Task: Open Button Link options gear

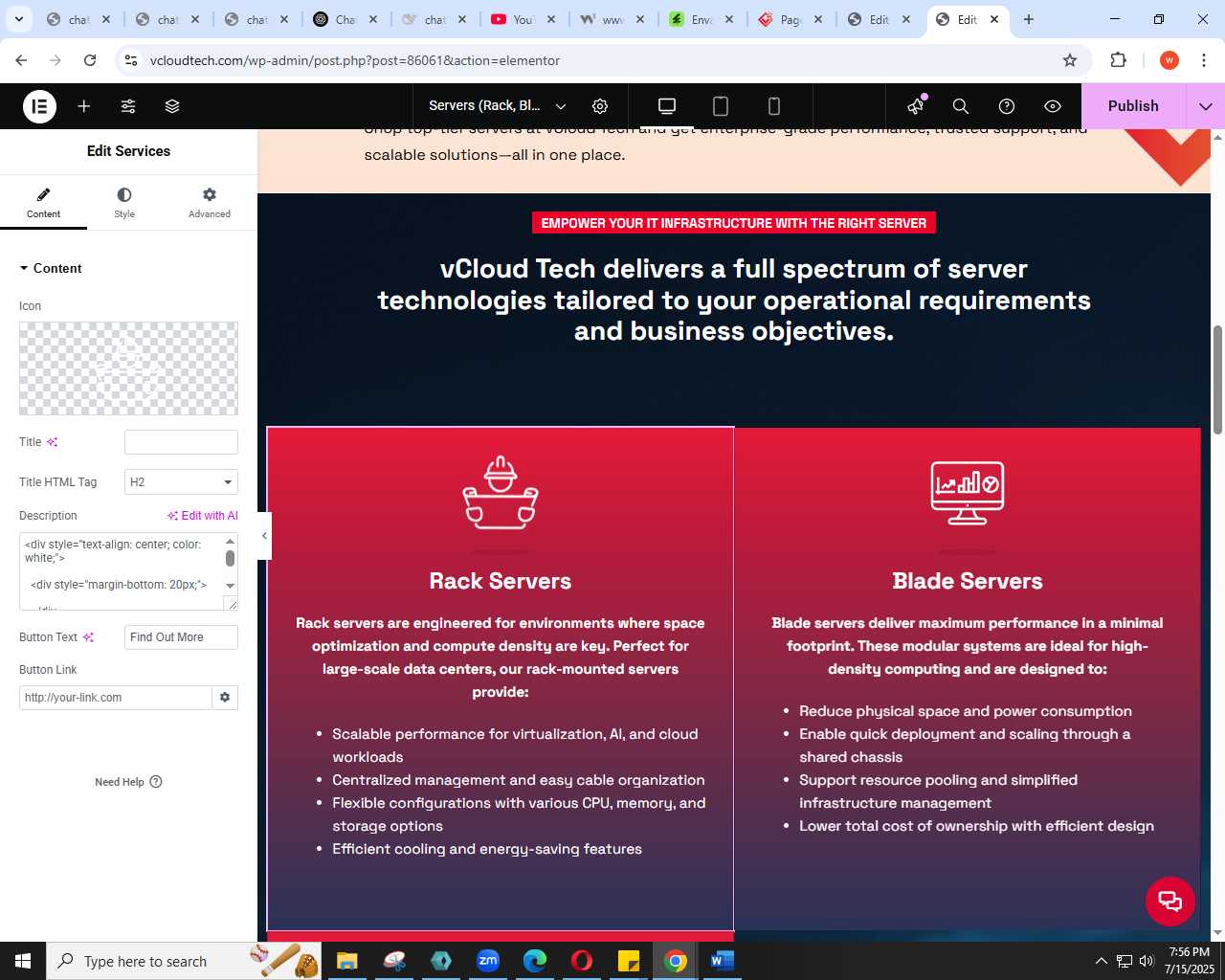Action: [x=225, y=698]
